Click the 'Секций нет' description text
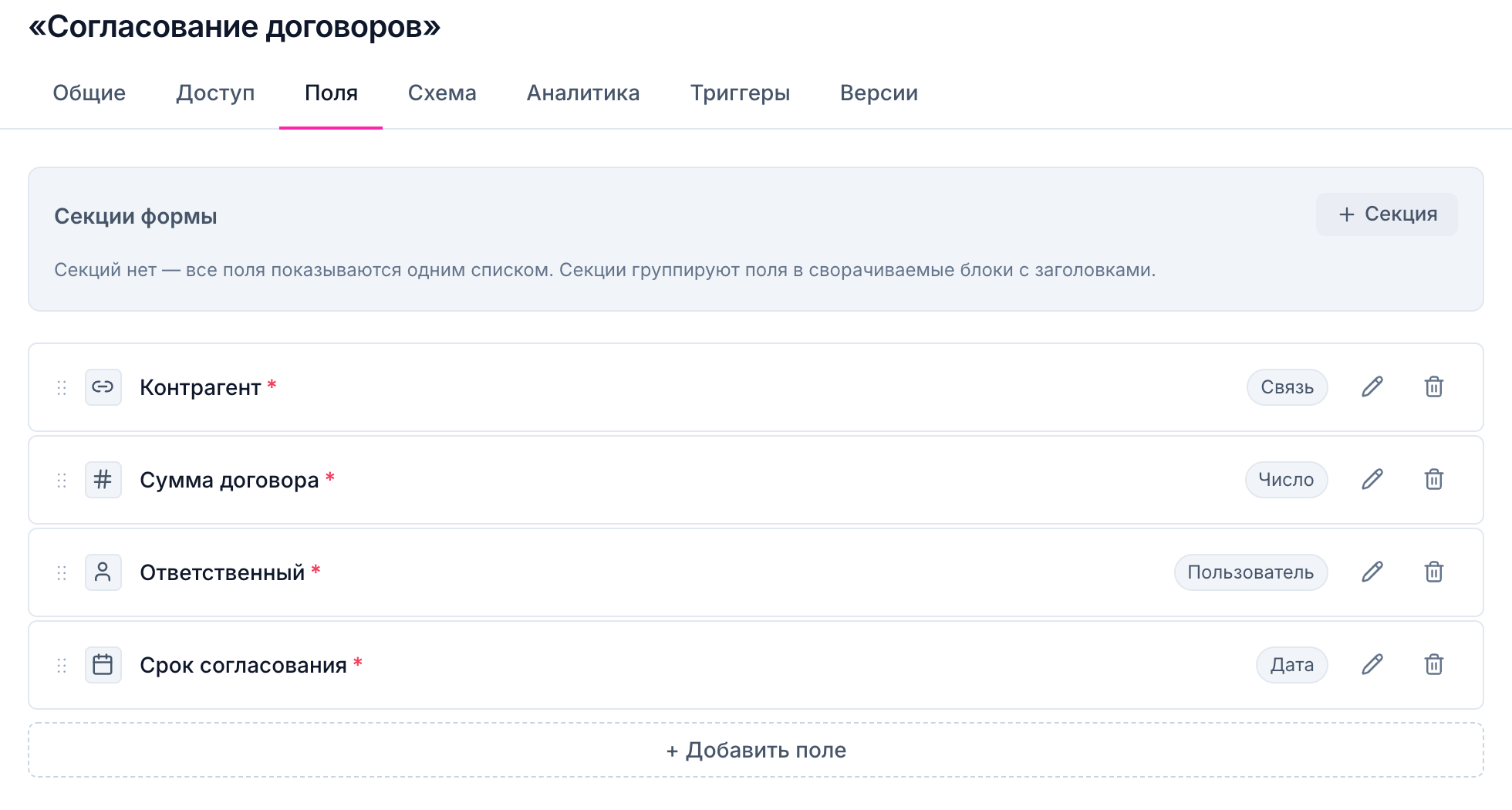 coord(605,270)
